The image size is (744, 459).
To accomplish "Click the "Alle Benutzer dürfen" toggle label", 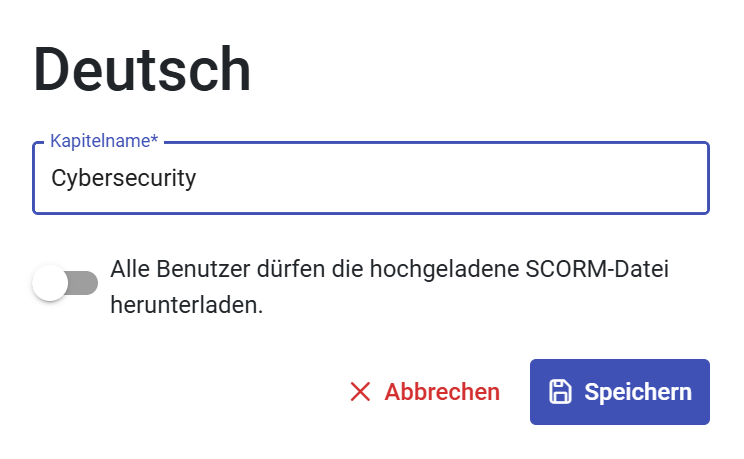I will click(388, 269).
